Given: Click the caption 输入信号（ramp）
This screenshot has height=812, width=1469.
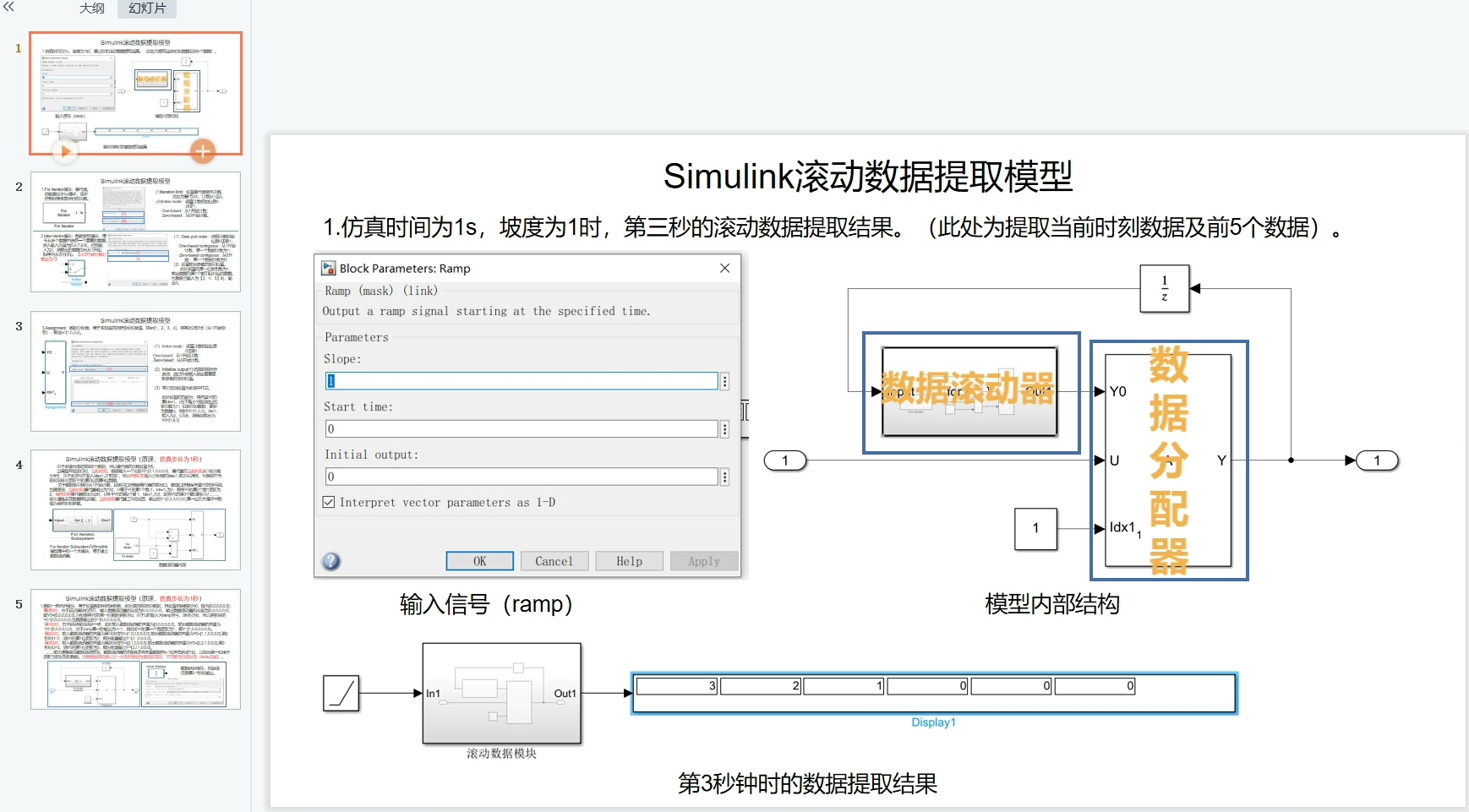Looking at the screenshot, I should pos(486,604).
